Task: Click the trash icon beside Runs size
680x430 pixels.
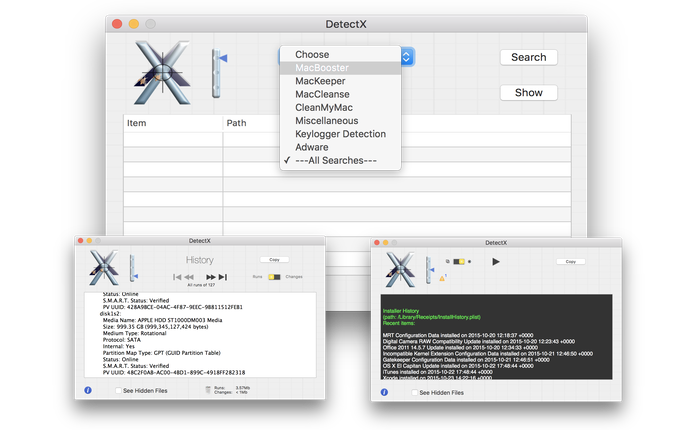Action: tap(208, 390)
